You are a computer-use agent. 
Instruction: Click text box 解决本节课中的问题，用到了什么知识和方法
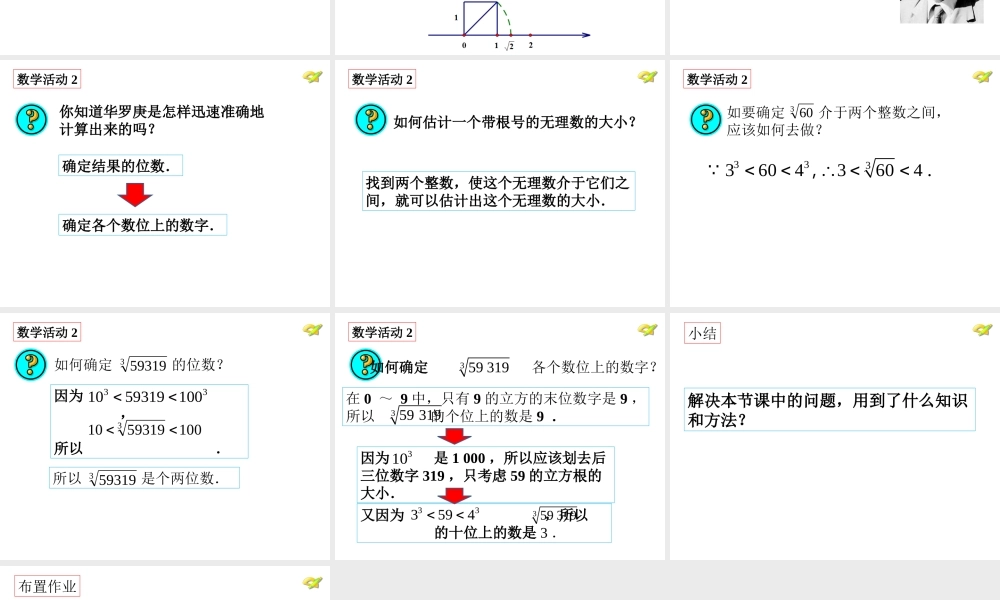click(x=830, y=409)
